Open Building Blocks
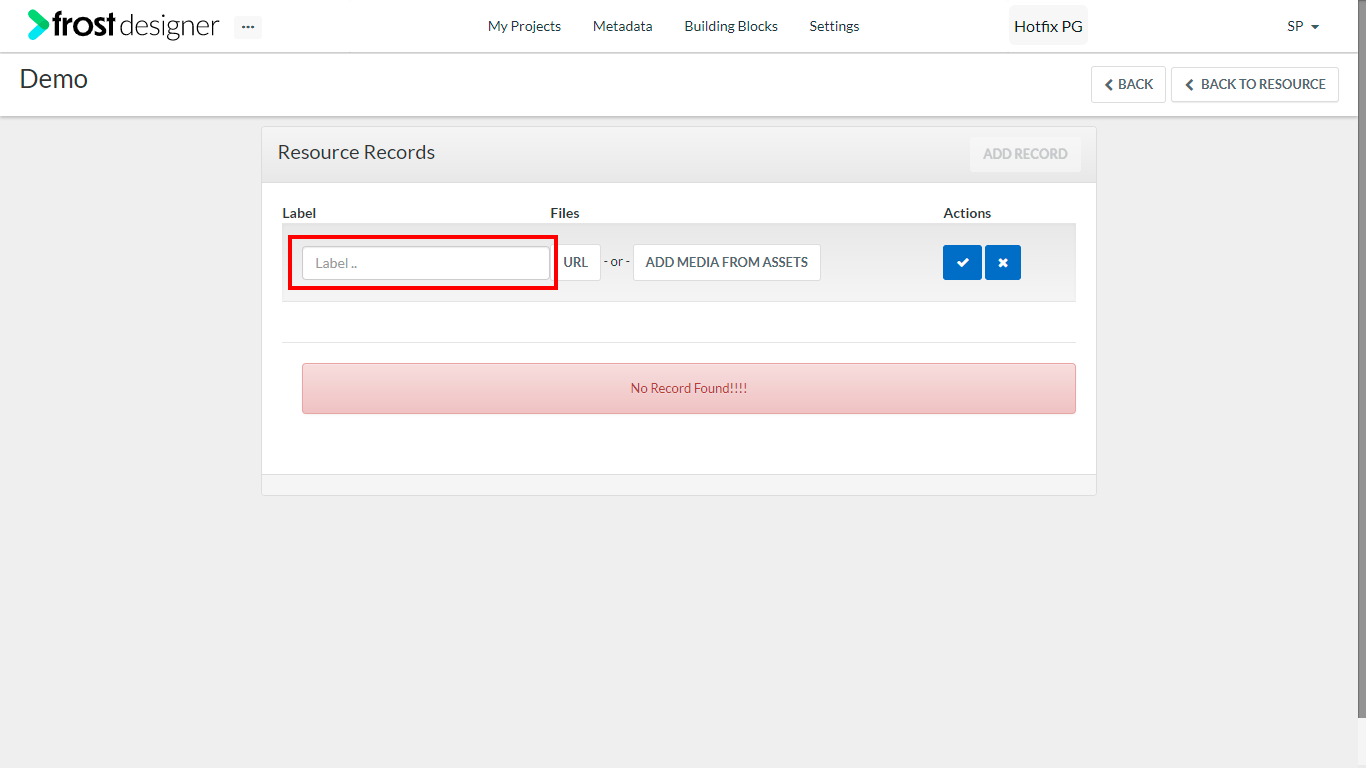1366x768 pixels. pos(731,26)
